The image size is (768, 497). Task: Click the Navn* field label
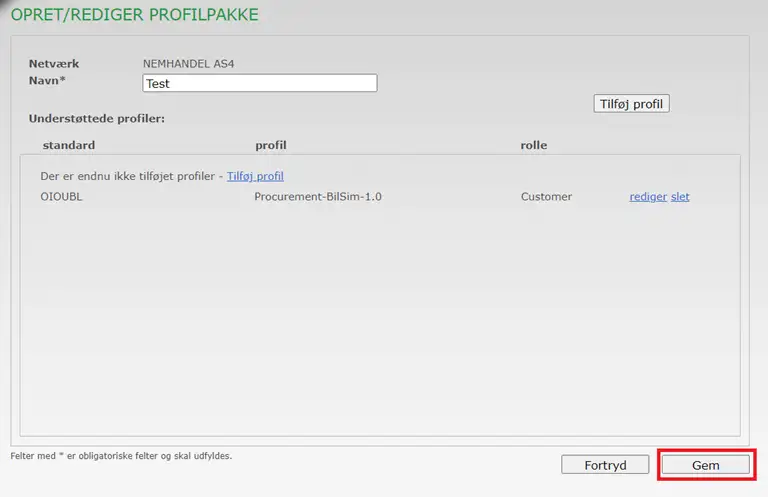(54, 80)
